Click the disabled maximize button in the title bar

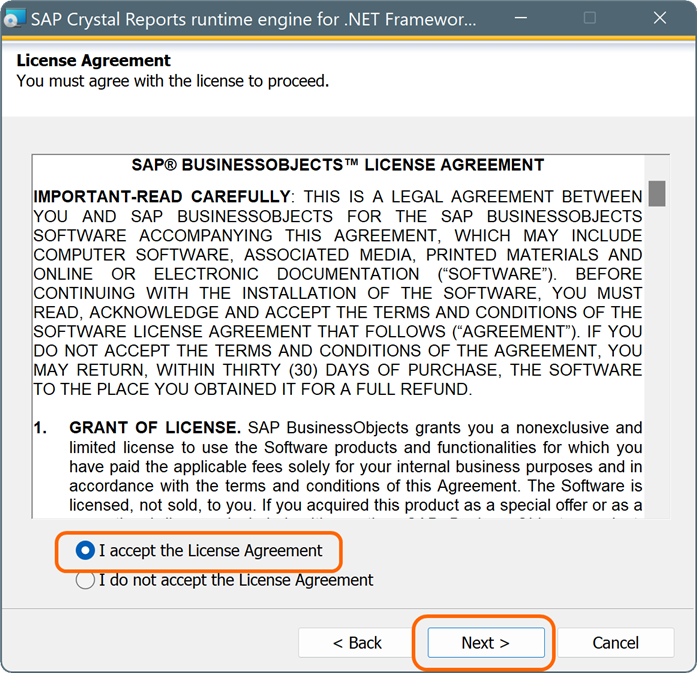(x=589, y=18)
